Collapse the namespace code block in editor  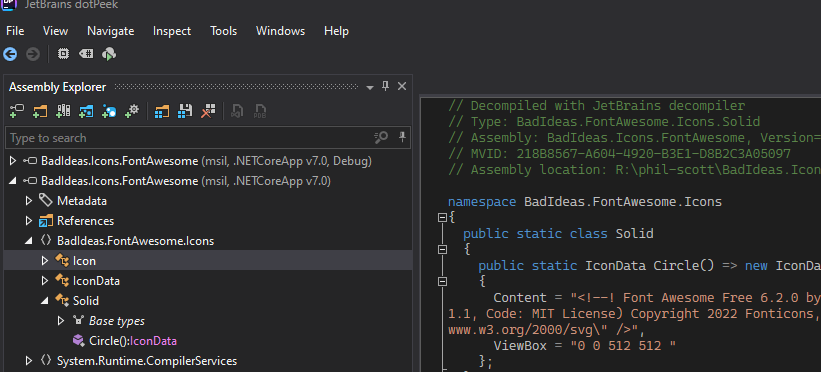click(442, 217)
